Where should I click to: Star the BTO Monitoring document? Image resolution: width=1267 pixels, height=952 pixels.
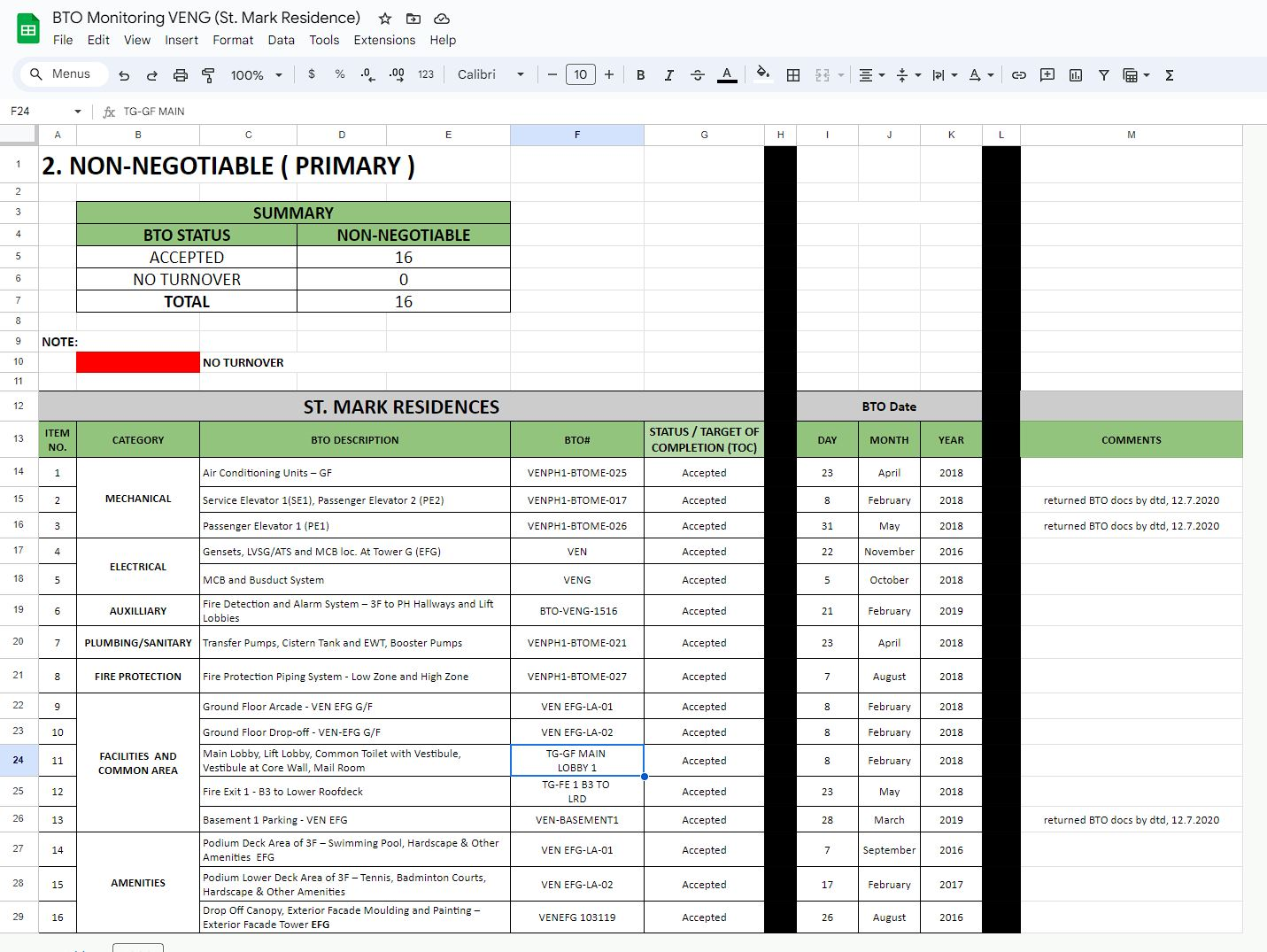coord(385,19)
